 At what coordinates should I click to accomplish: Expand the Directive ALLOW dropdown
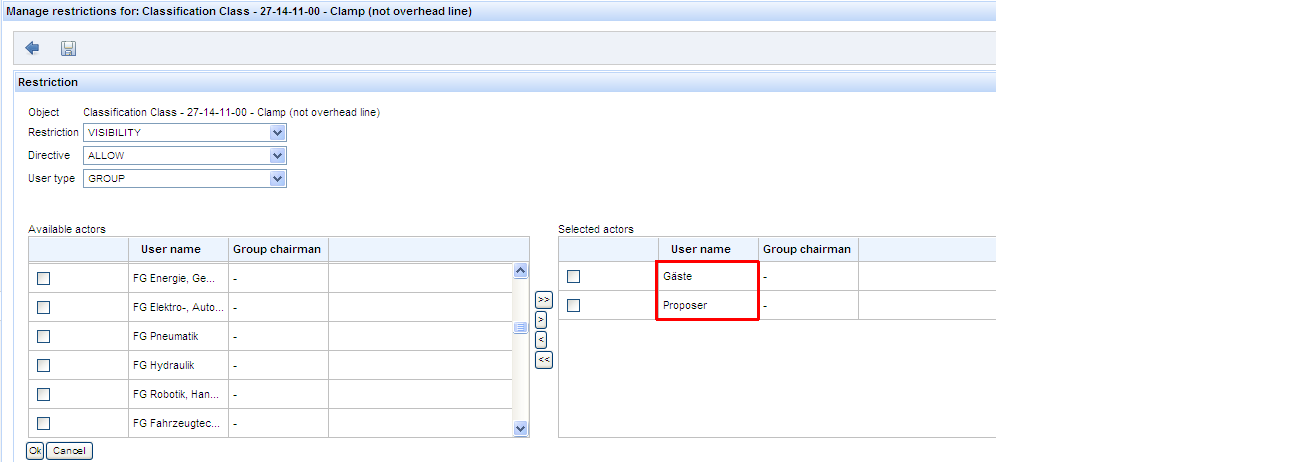click(x=277, y=156)
